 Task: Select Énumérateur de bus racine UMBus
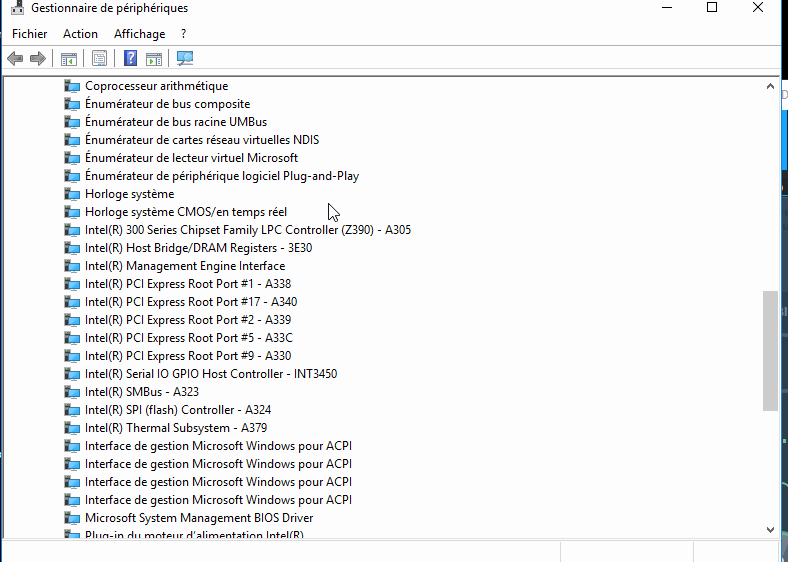pos(176,122)
